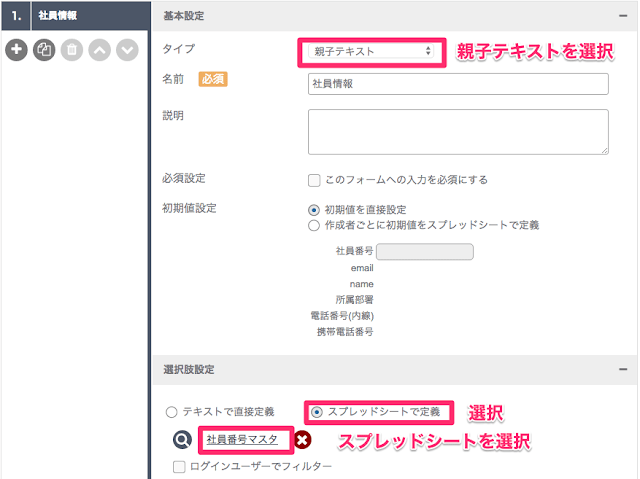Image resolution: width=640 pixels, height=479 pixels.
Task: Click the trash delete icon
Action: click(72, 50)
